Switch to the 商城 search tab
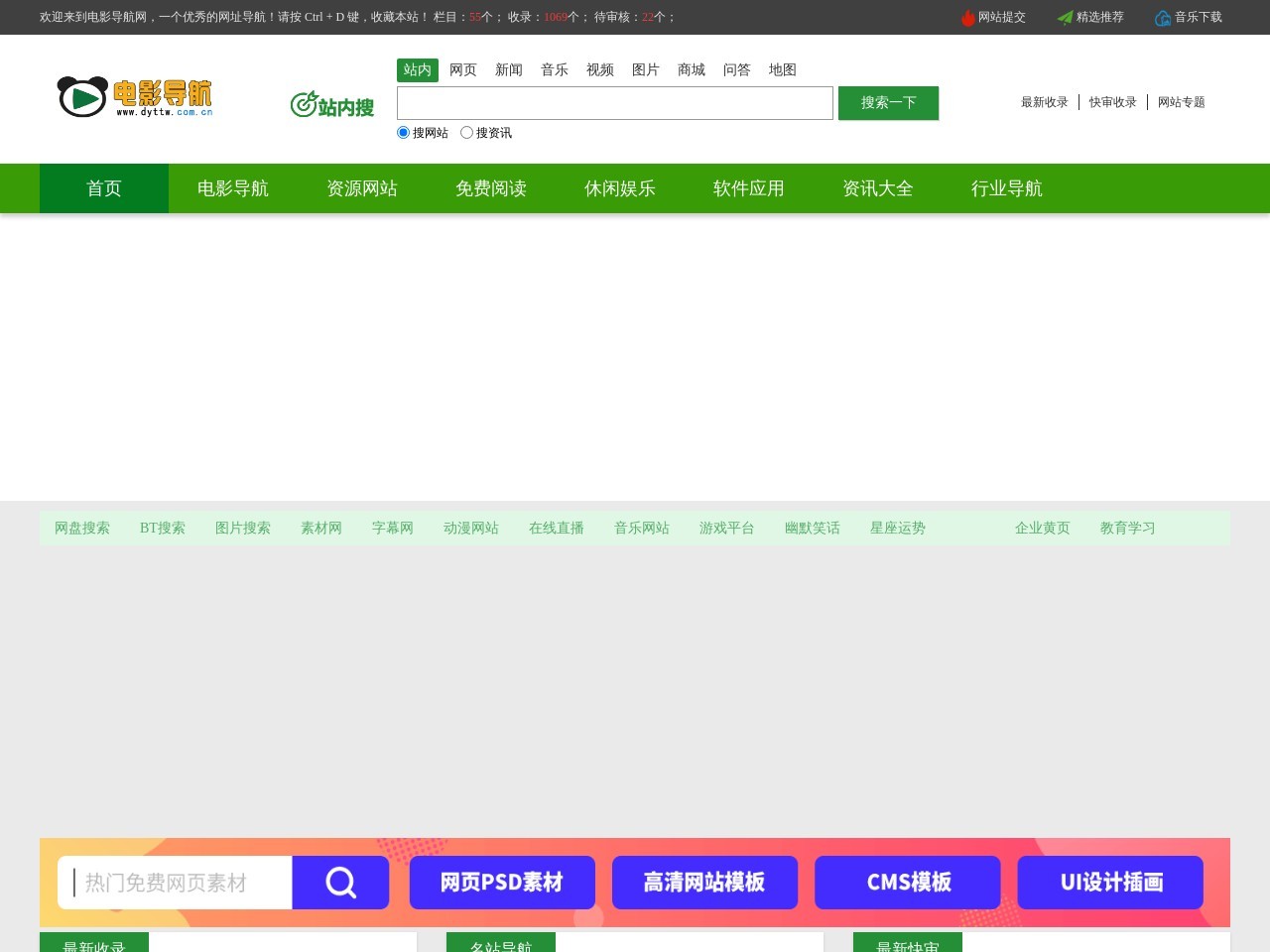 [x=692, y=69]
